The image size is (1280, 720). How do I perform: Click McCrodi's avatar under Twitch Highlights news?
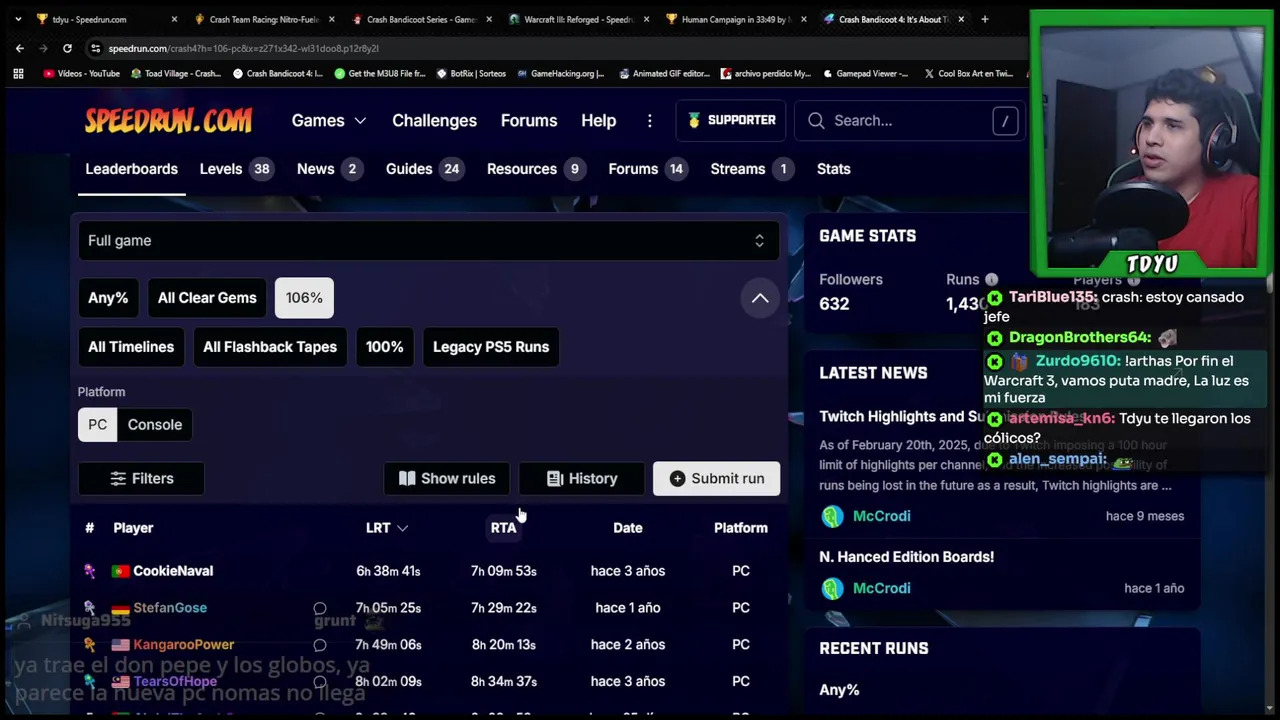coord(832,516)
